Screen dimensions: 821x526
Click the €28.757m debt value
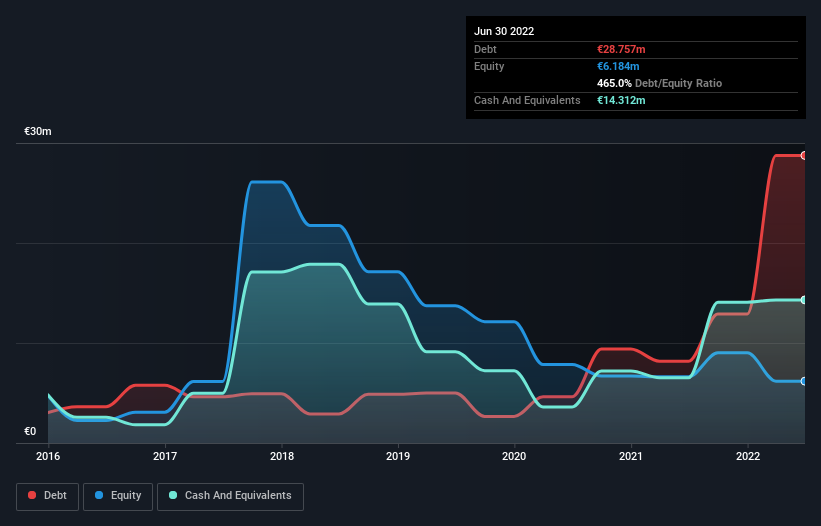621,49
